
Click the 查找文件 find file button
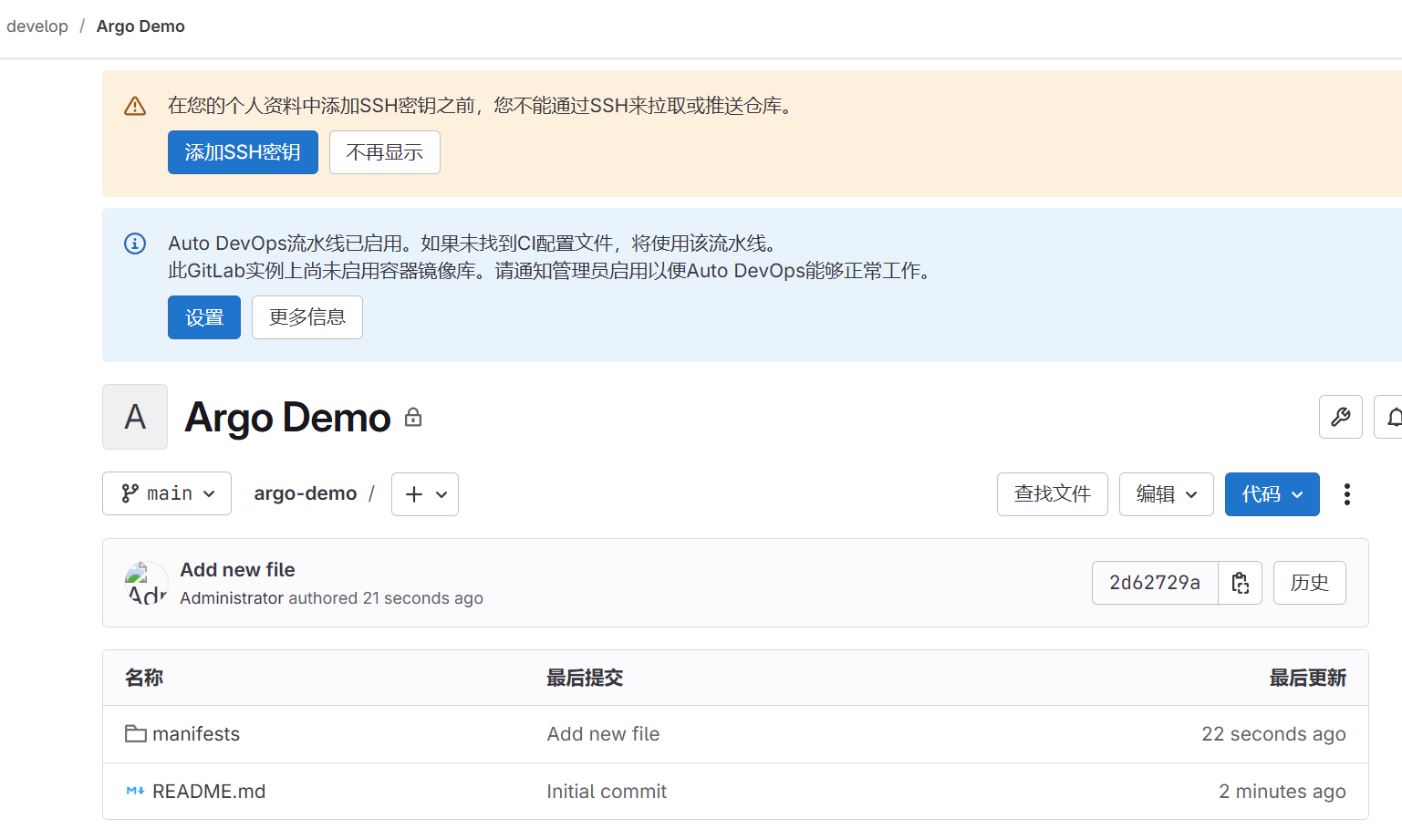click(1053, 494)
